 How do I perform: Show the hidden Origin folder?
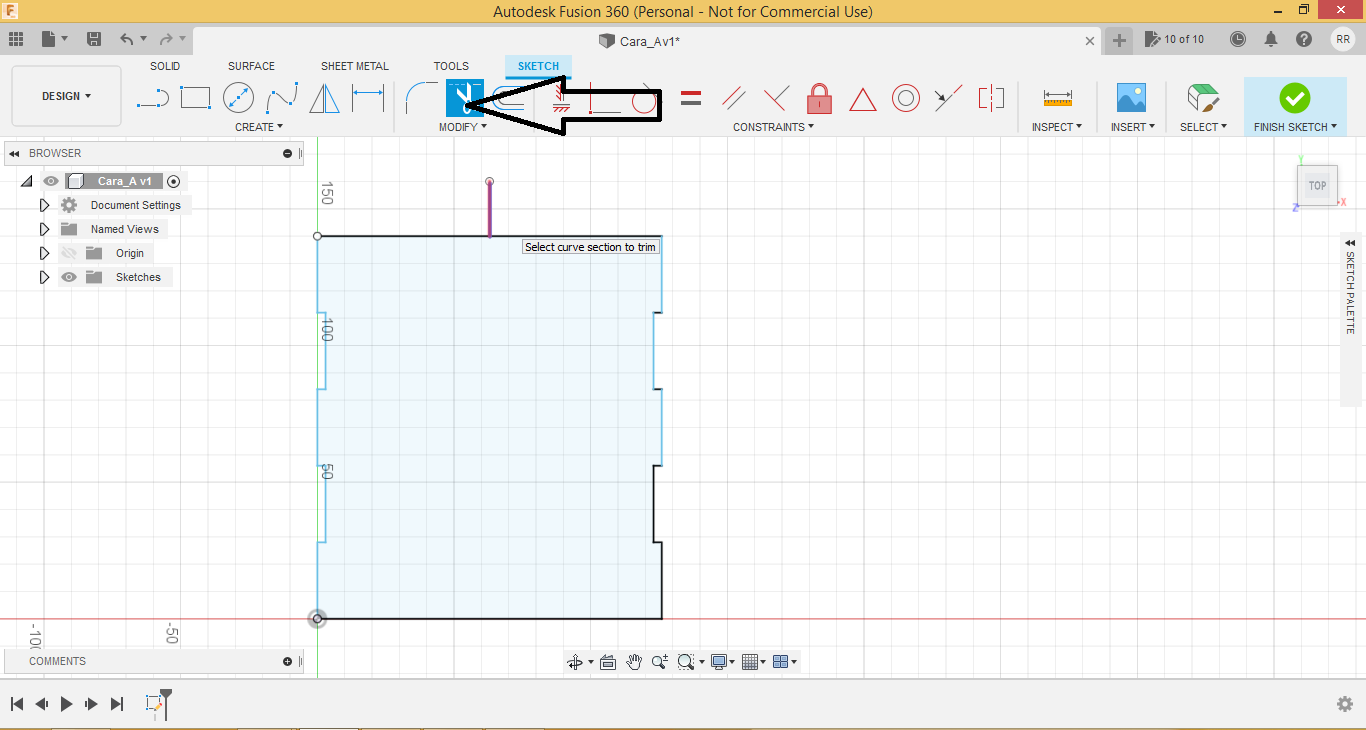tap(69, 253)
